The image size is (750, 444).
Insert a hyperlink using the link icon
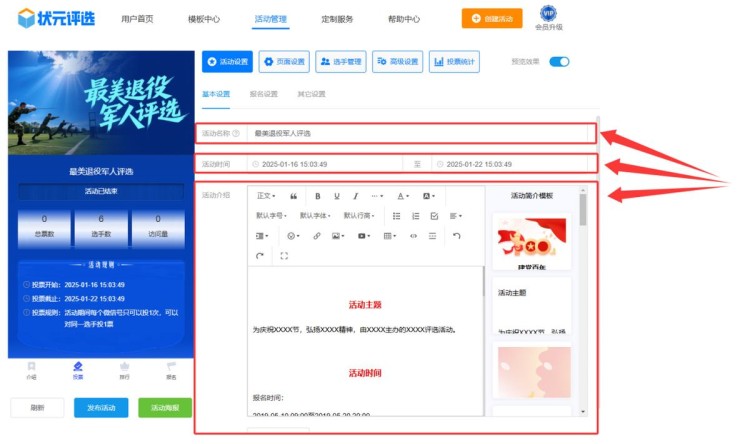click(x=317, y=236)
